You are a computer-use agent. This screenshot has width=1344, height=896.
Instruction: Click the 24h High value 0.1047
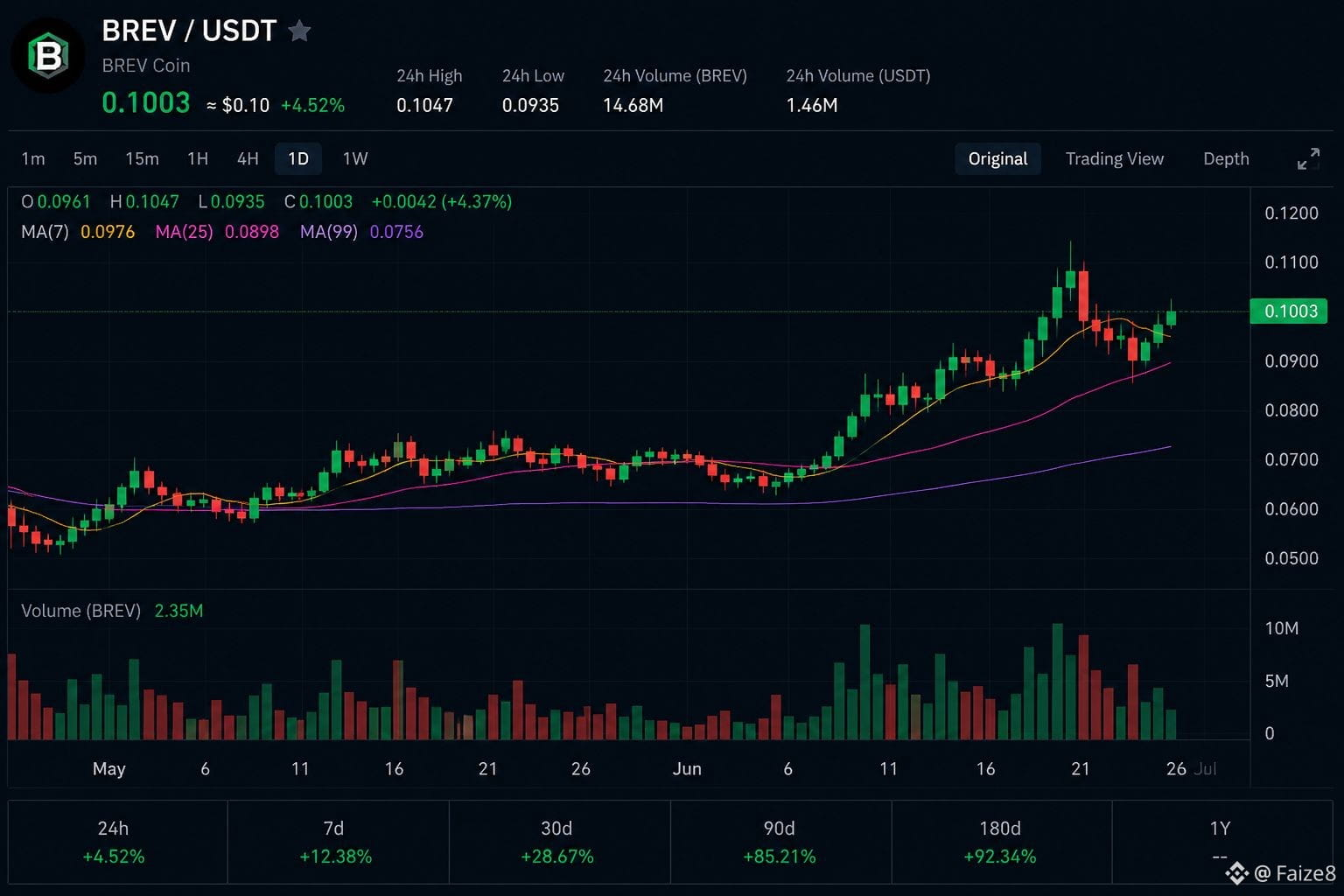coord(424,105)
